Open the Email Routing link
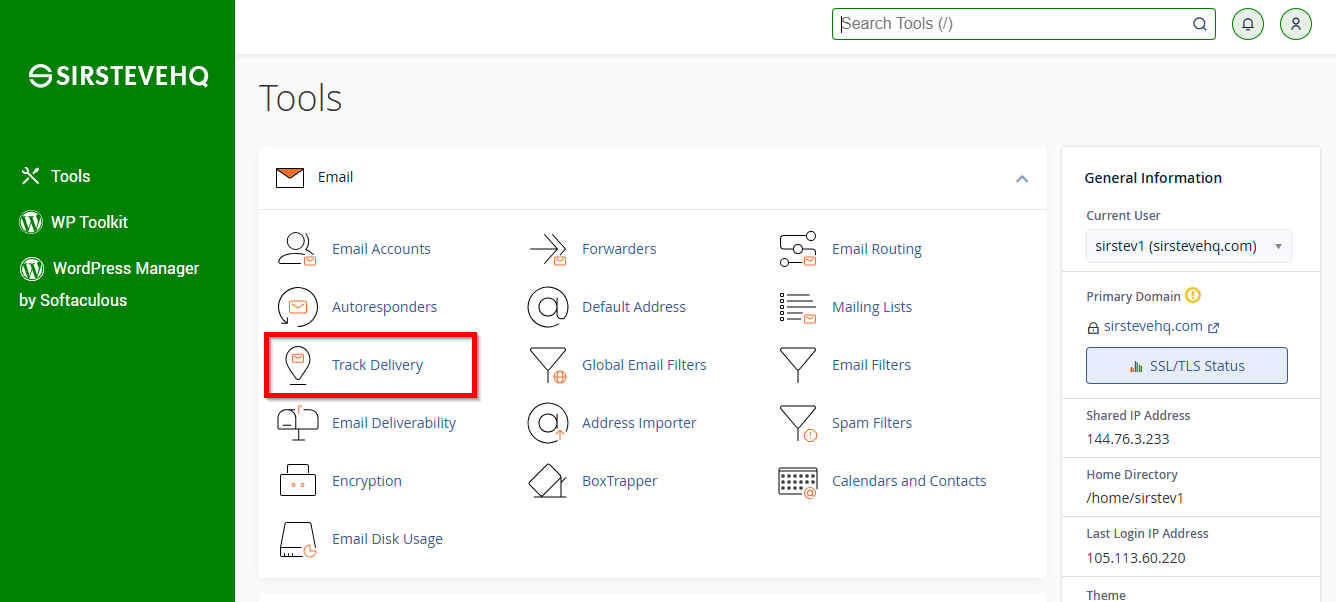Screen dimensions: 1336x602 click(x=877, y=249)
